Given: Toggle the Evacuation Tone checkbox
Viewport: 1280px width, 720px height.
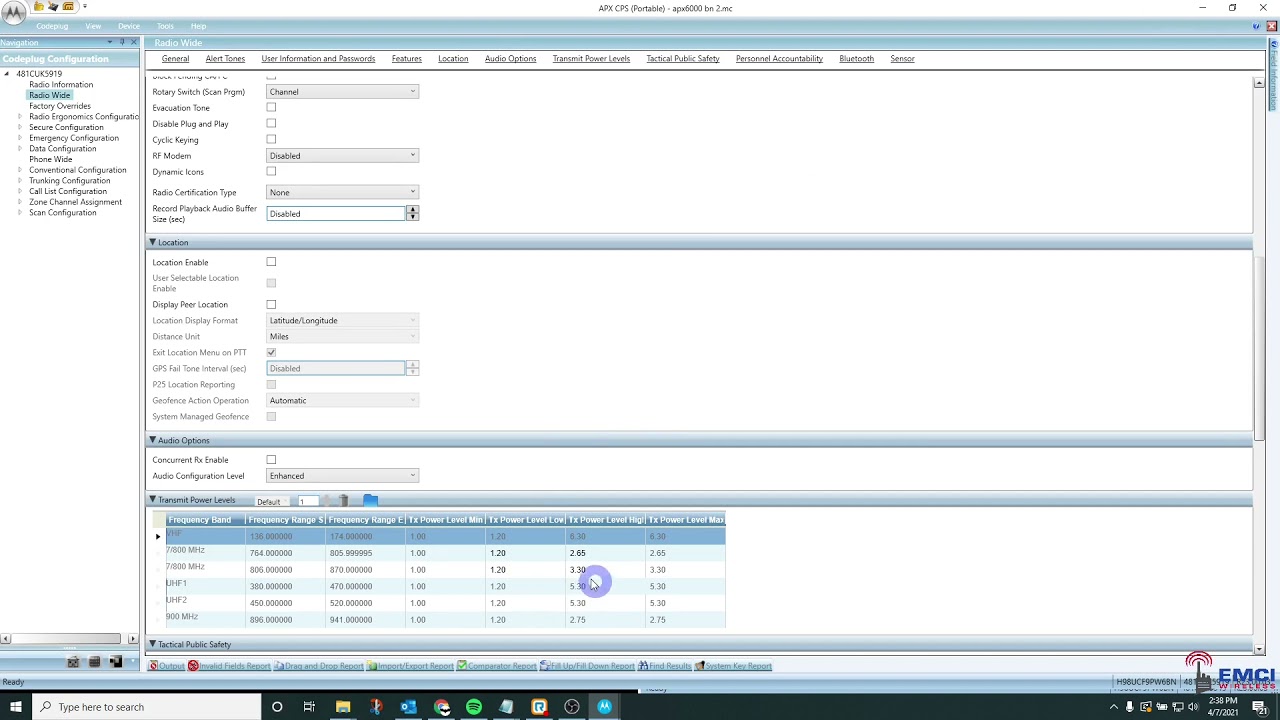Looking at the screenshot, I should [x=271, y=107].
